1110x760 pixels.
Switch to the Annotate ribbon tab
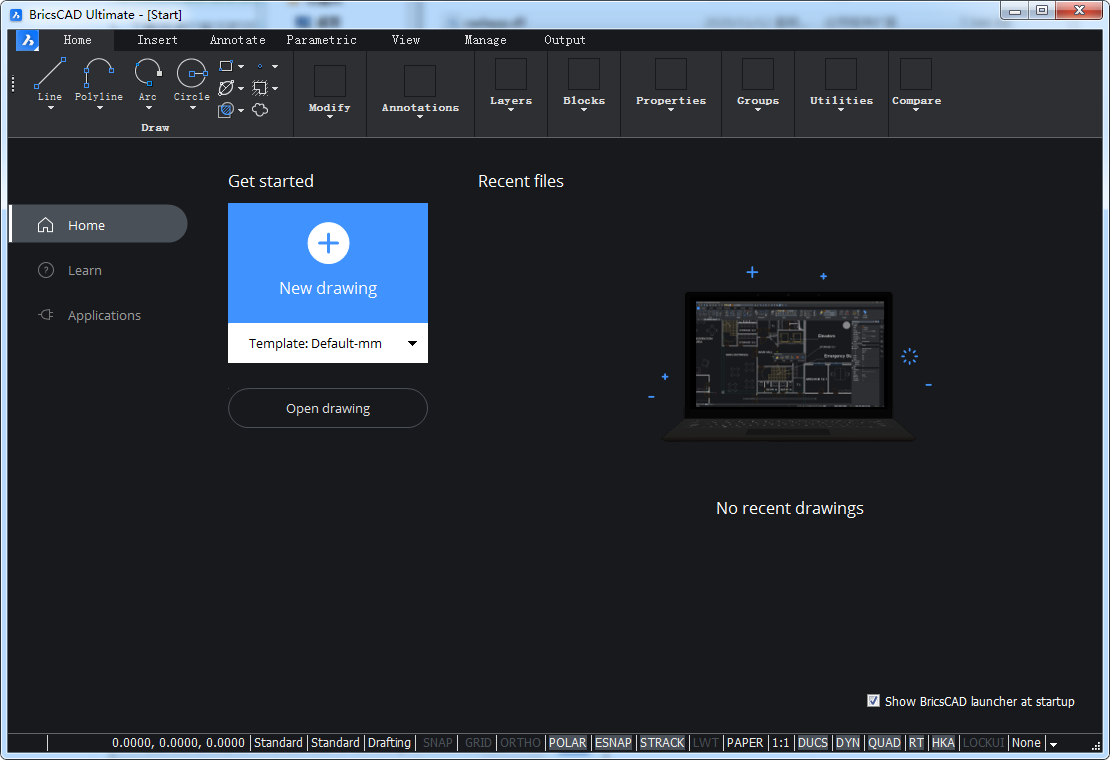237,40
